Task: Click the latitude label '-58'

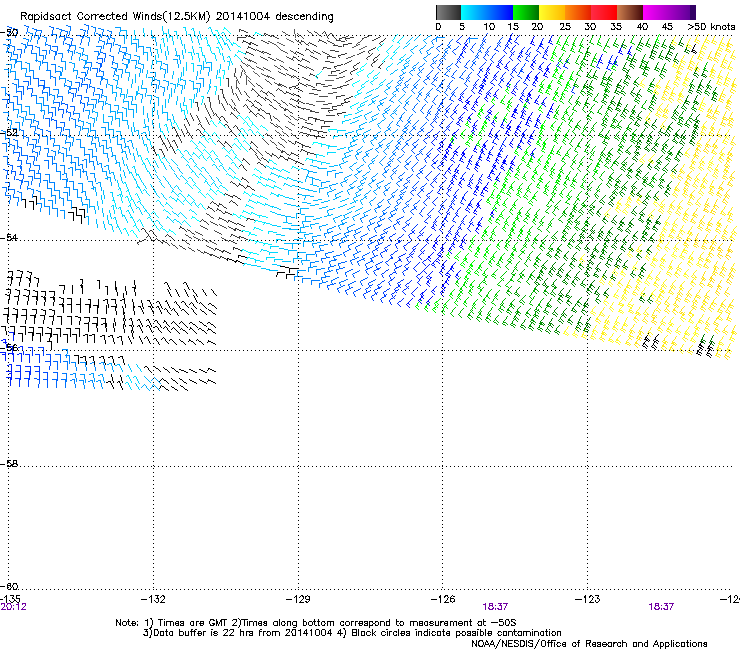Action: [x=9, y=464]
